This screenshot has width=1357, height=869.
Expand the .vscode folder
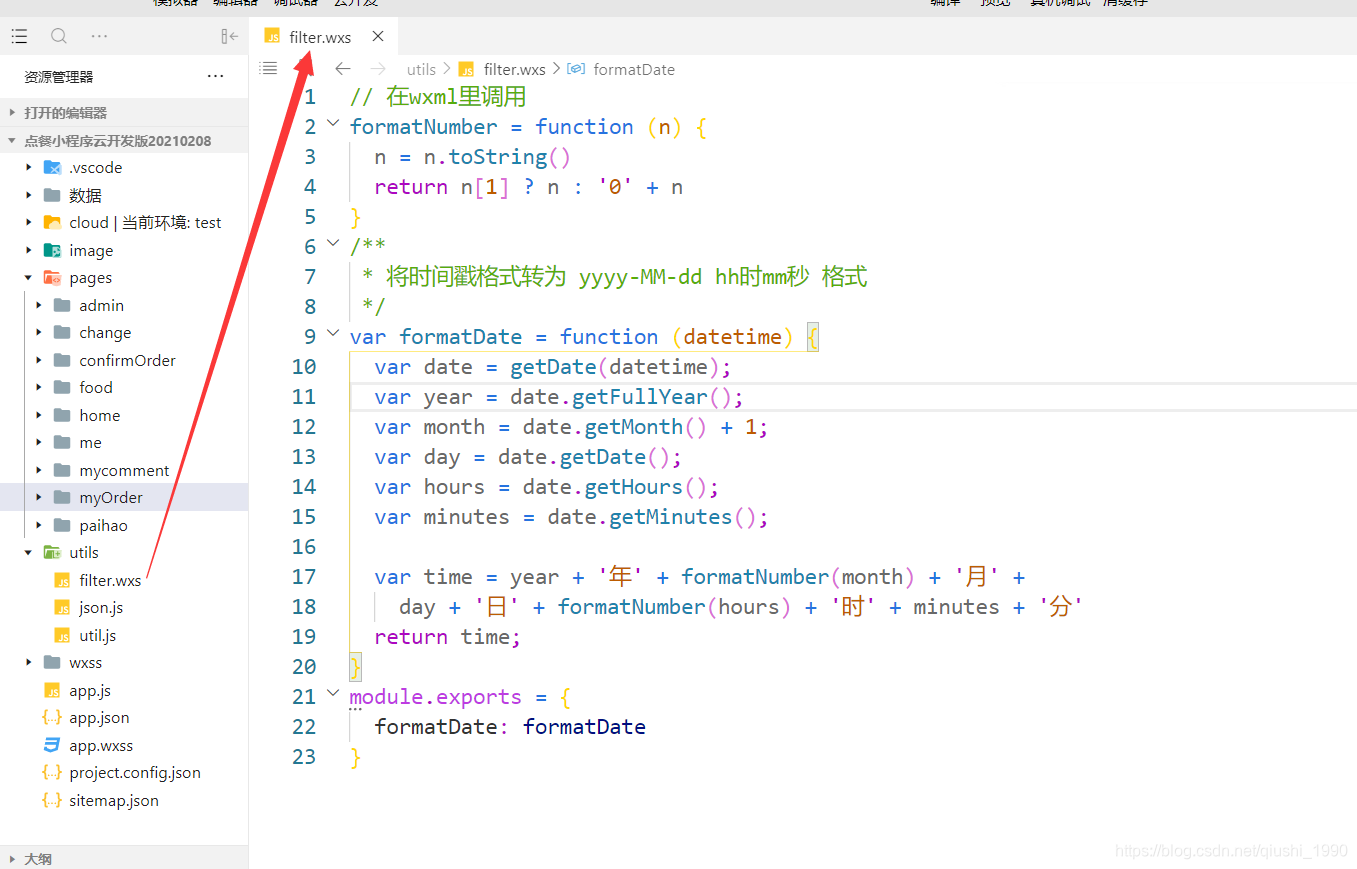point(29,167)
